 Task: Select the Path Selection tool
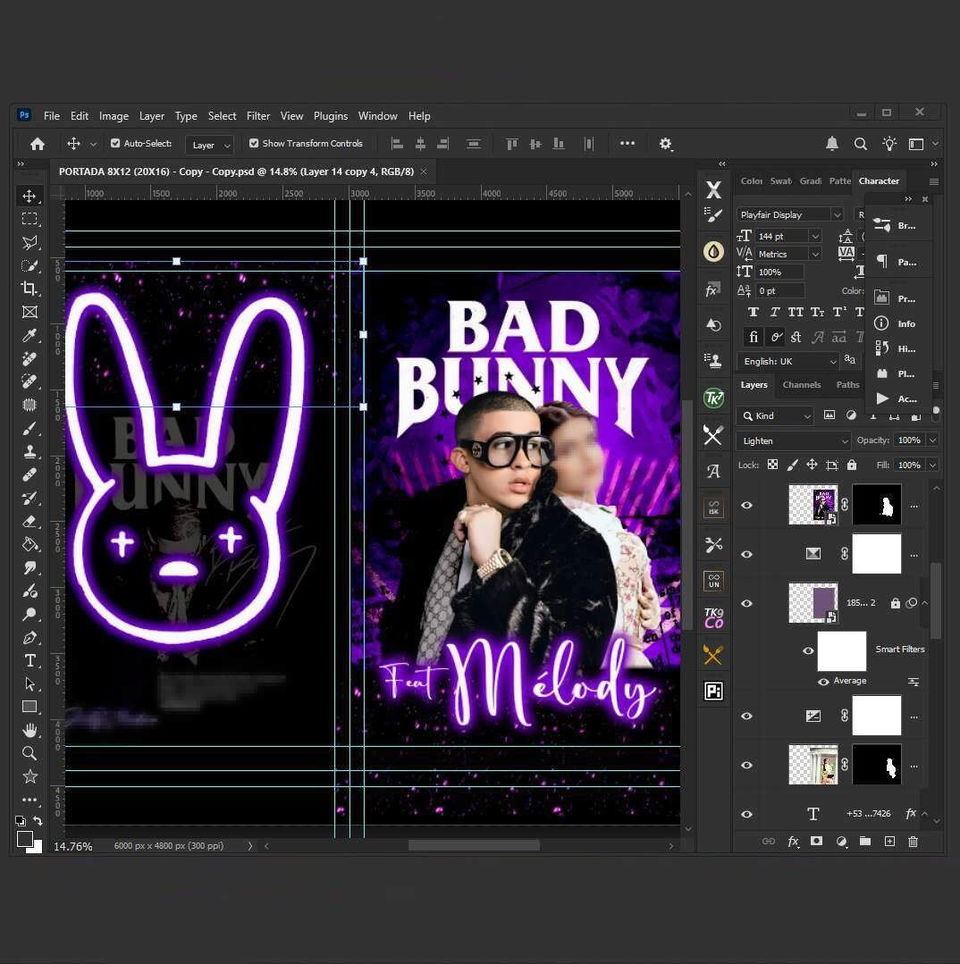click(29, 684)
